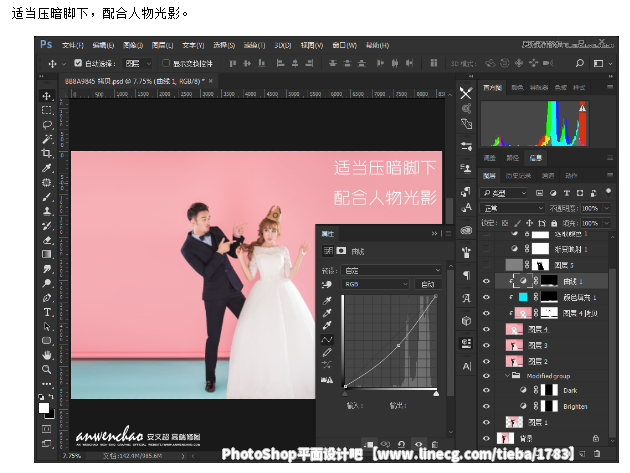Select the Crop tool

tap(47, 153)
